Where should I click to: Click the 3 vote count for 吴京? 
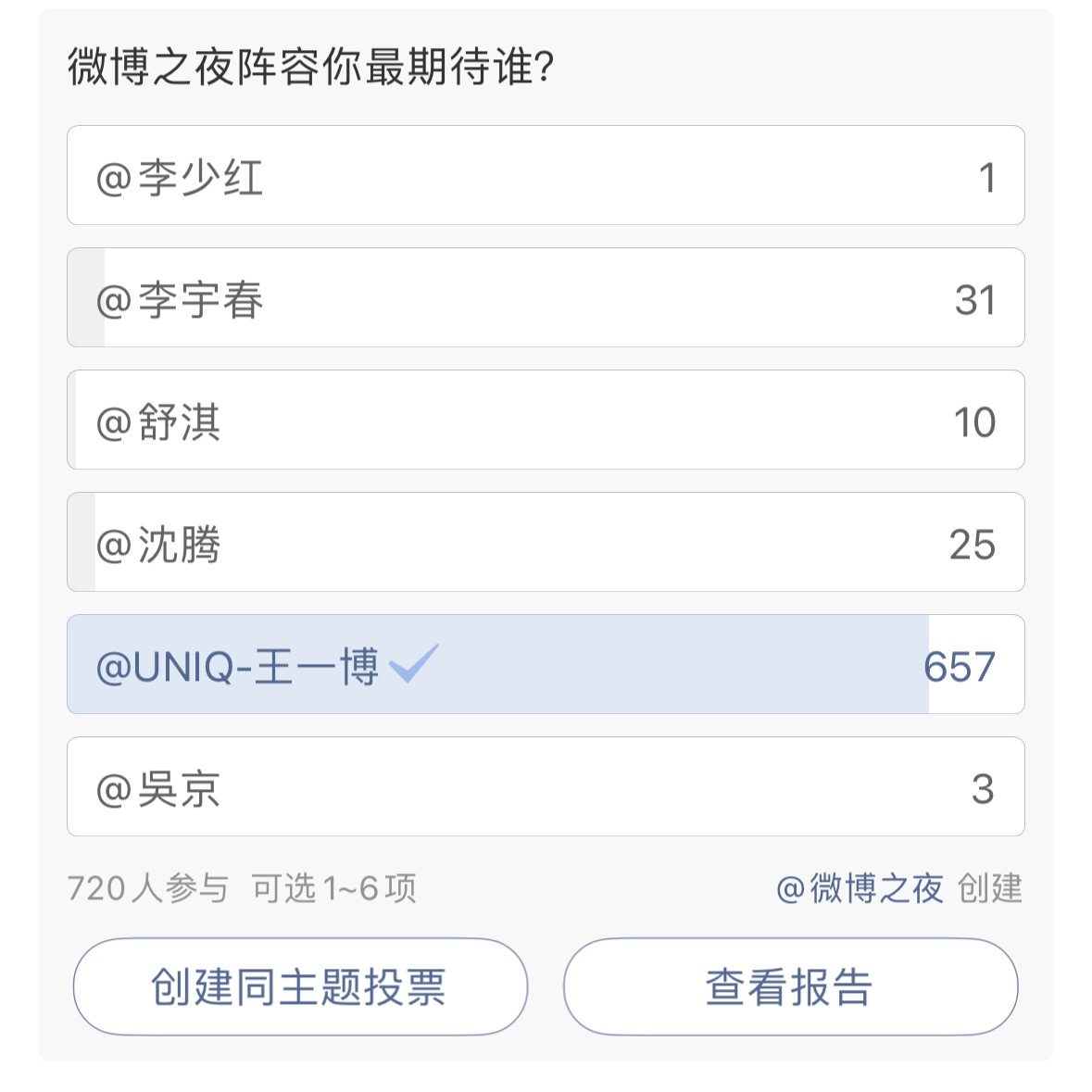click(x=983, y=789)
